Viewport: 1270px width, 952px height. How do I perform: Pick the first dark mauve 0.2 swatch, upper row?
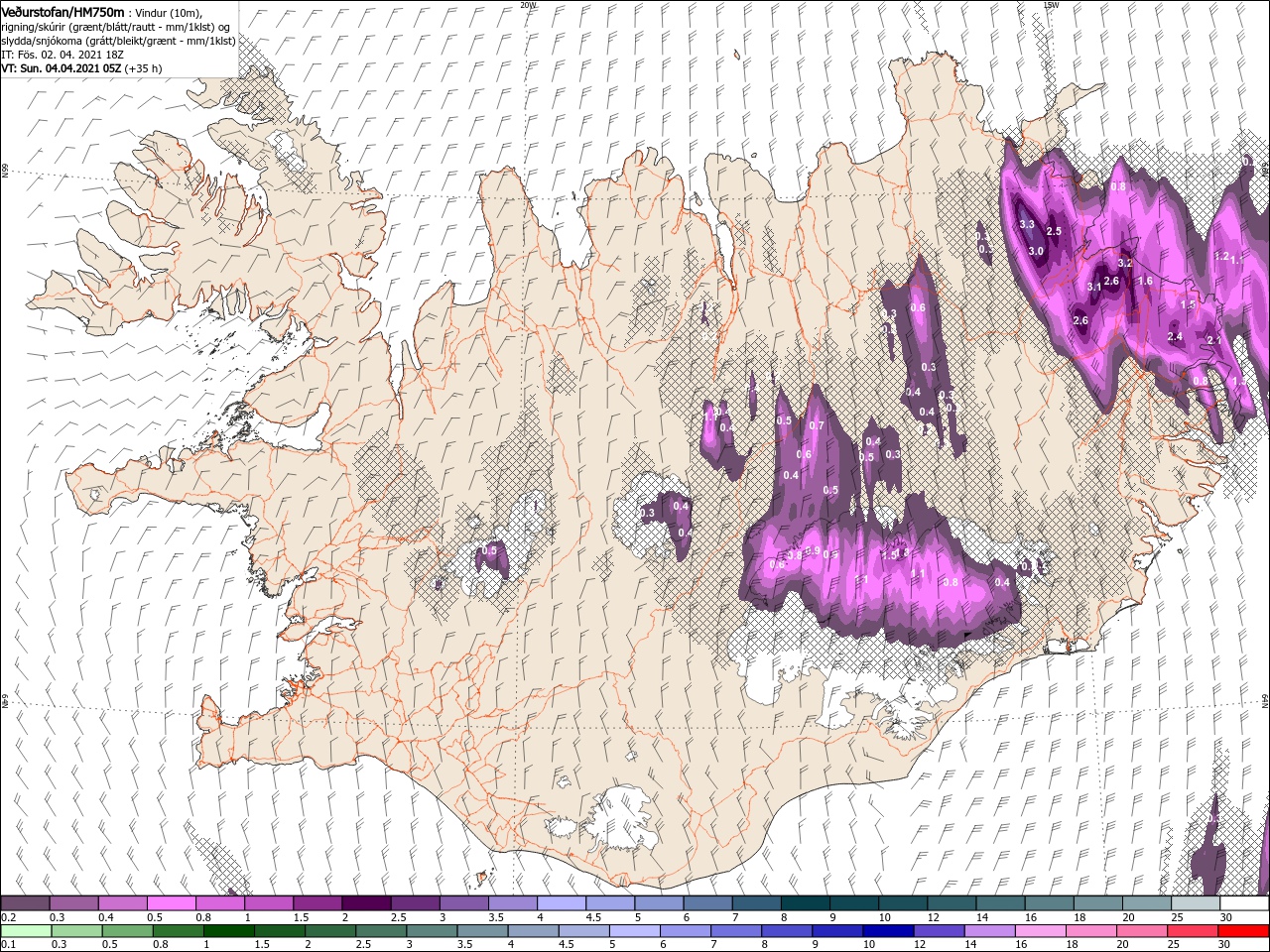coord(25,903)
